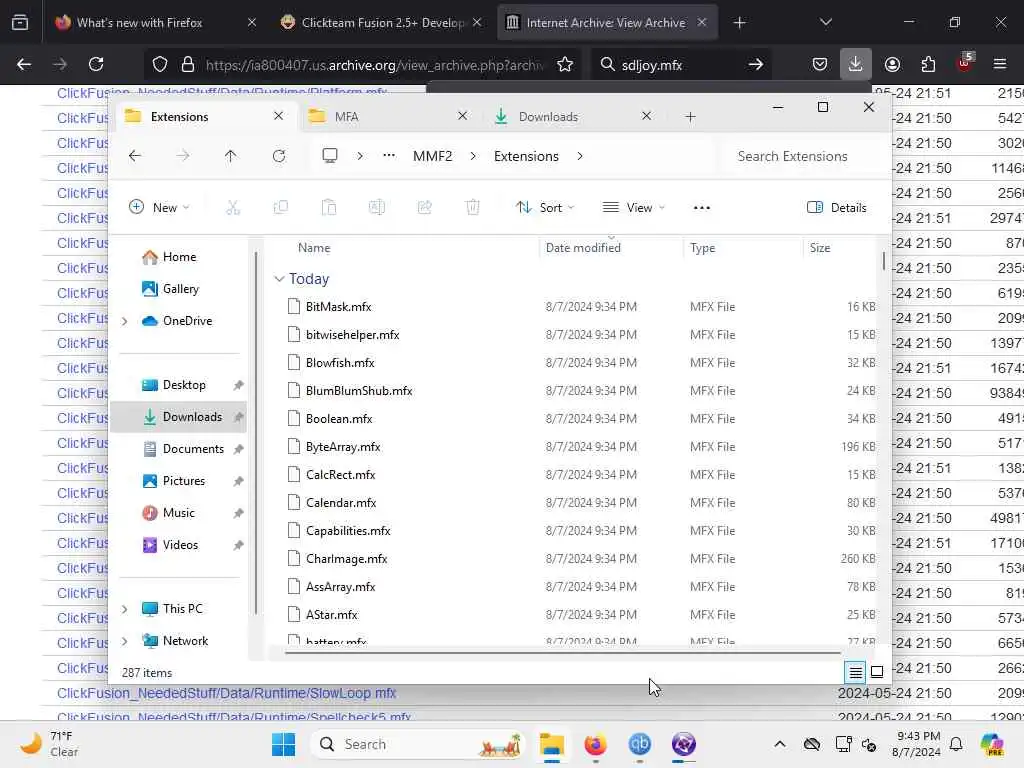Select the CharImage.mfx file
This screenshot has height=768, width=1024.
click(346, 559)
